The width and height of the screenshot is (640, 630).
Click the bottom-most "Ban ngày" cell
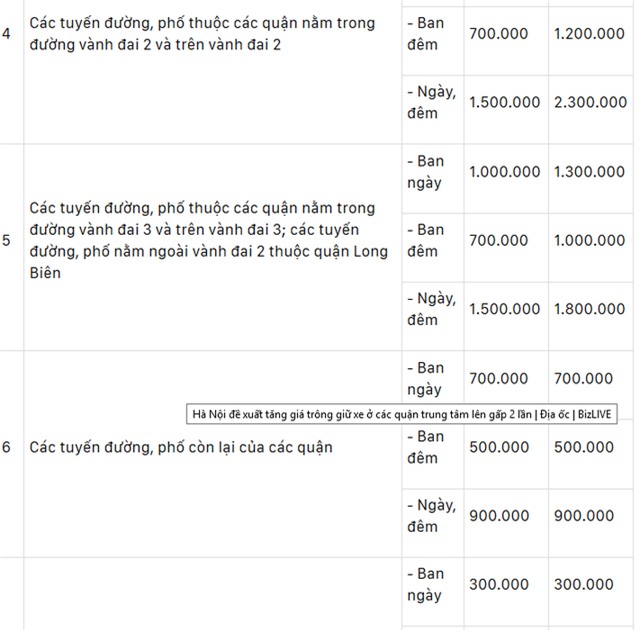click(430, 585)
